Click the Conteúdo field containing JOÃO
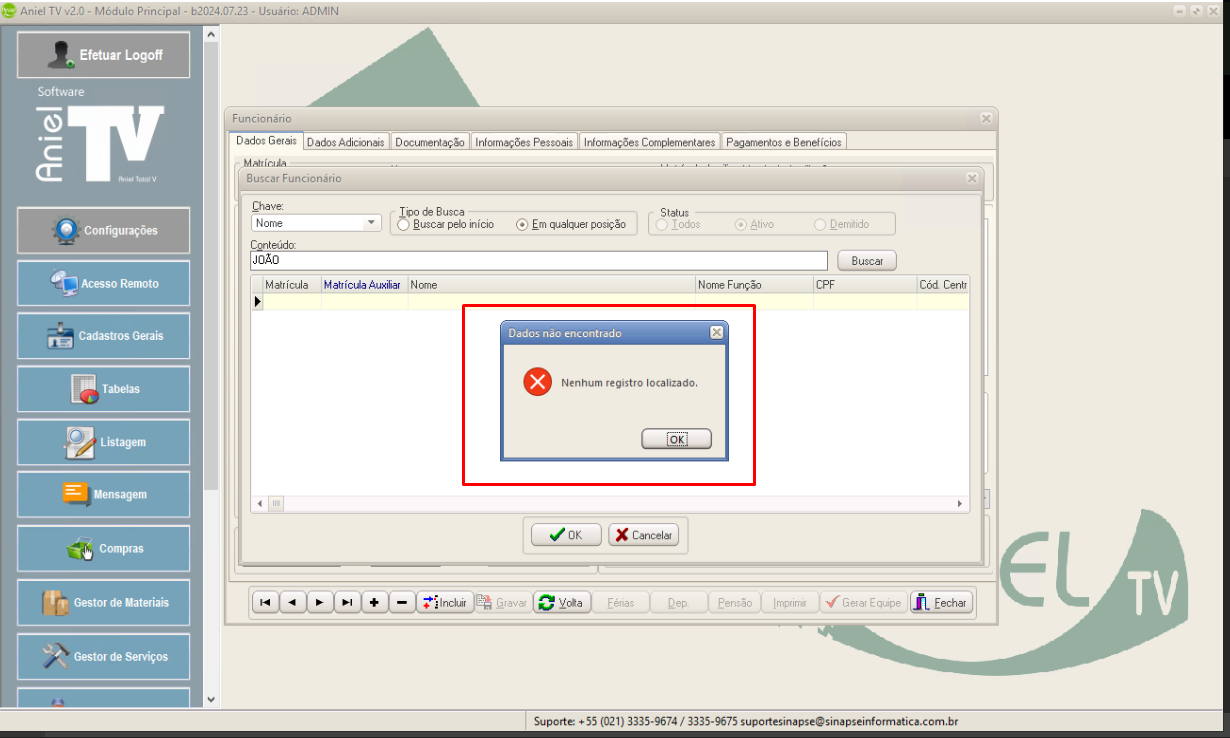Screen dimensions: 1230x738 pos(538,261)
